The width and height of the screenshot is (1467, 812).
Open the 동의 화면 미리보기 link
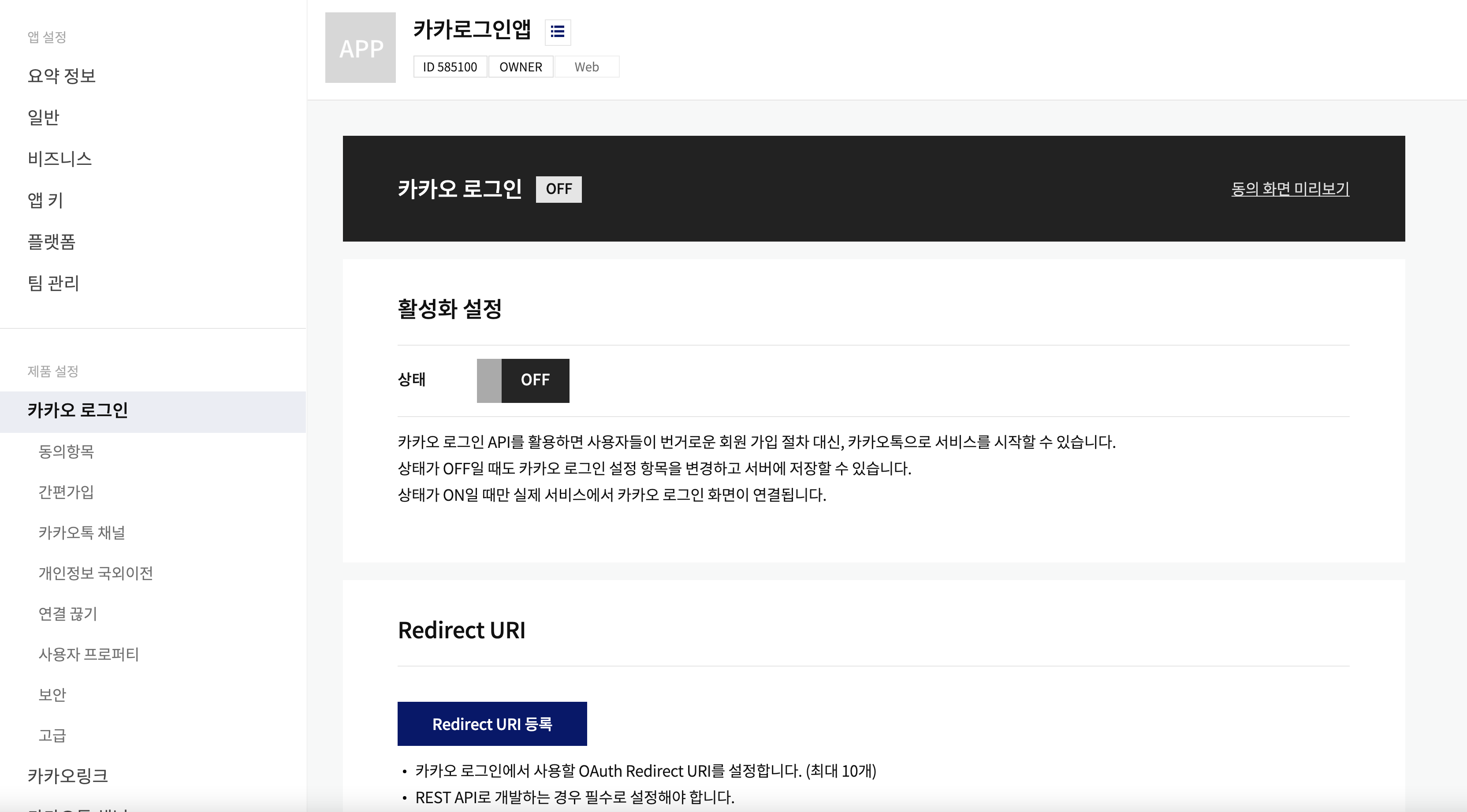[x=1290, y=189]
